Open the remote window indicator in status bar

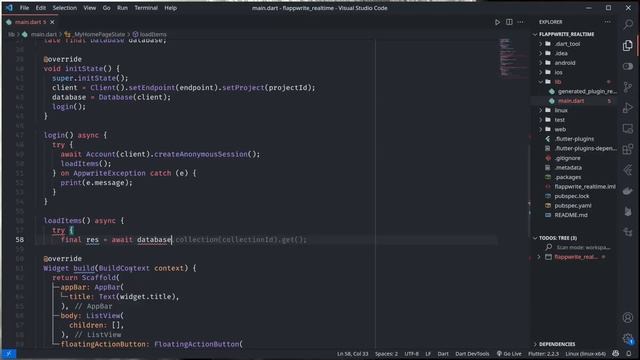[9, 353]
